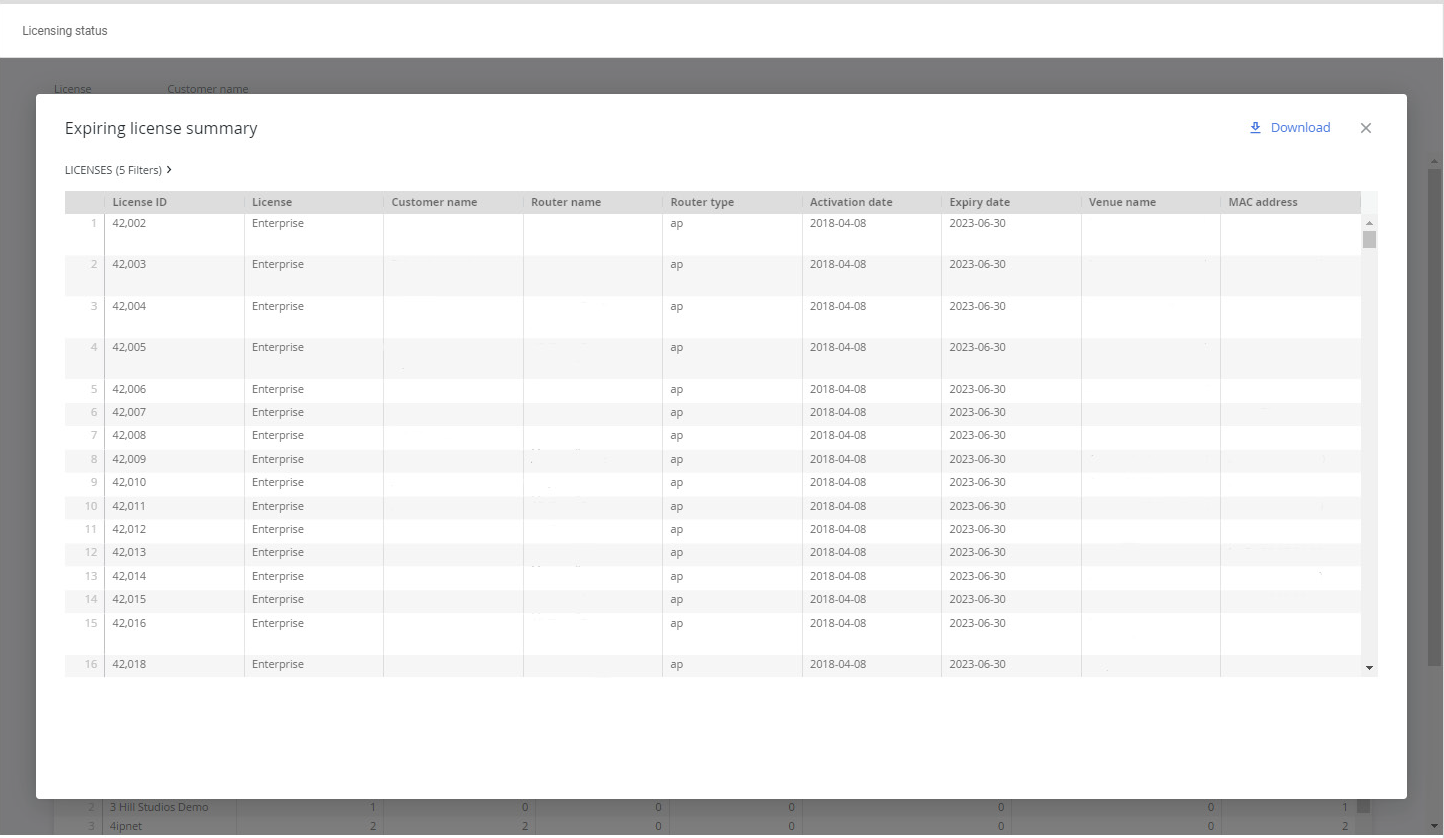The width and height of the screenshot is (1444, 838).
Task: Sort by Expiry date column header
Action: [x=979, y=202]
